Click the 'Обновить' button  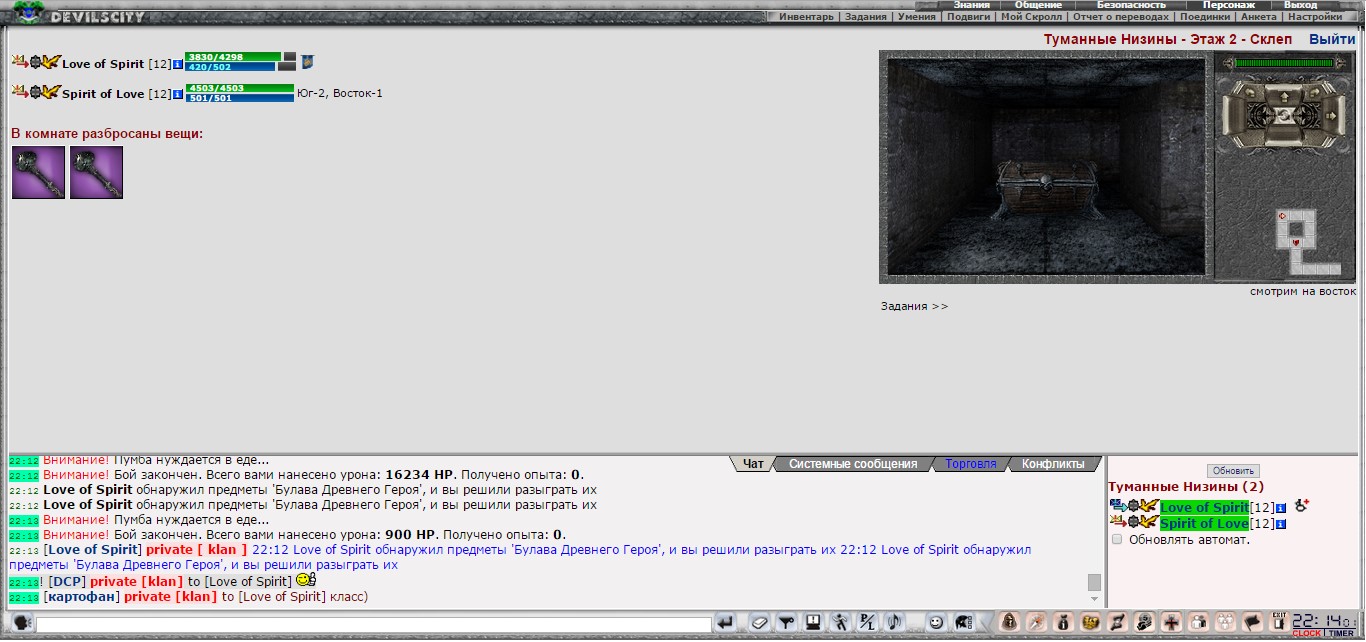pos(1233,471)
